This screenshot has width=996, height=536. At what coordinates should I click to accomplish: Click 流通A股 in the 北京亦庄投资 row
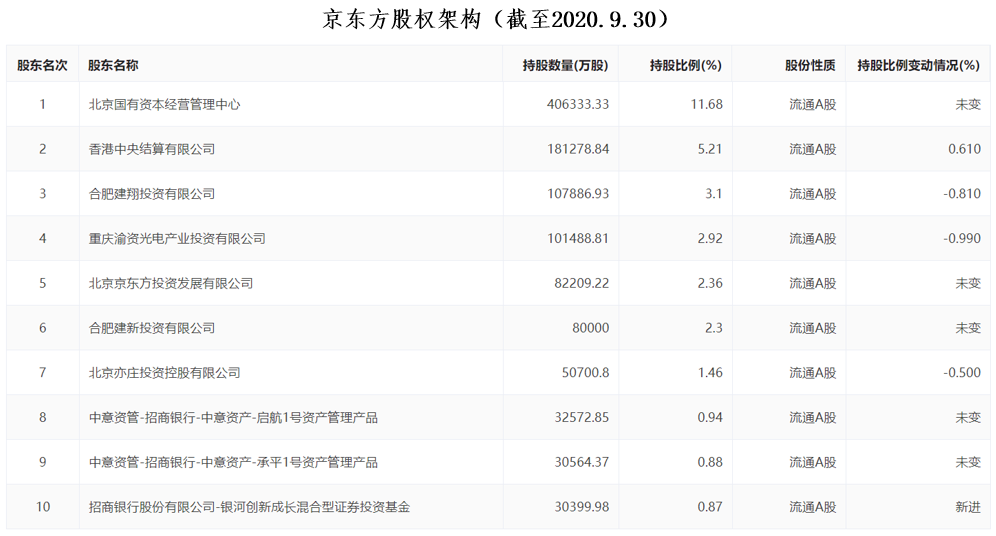[812, 373]
